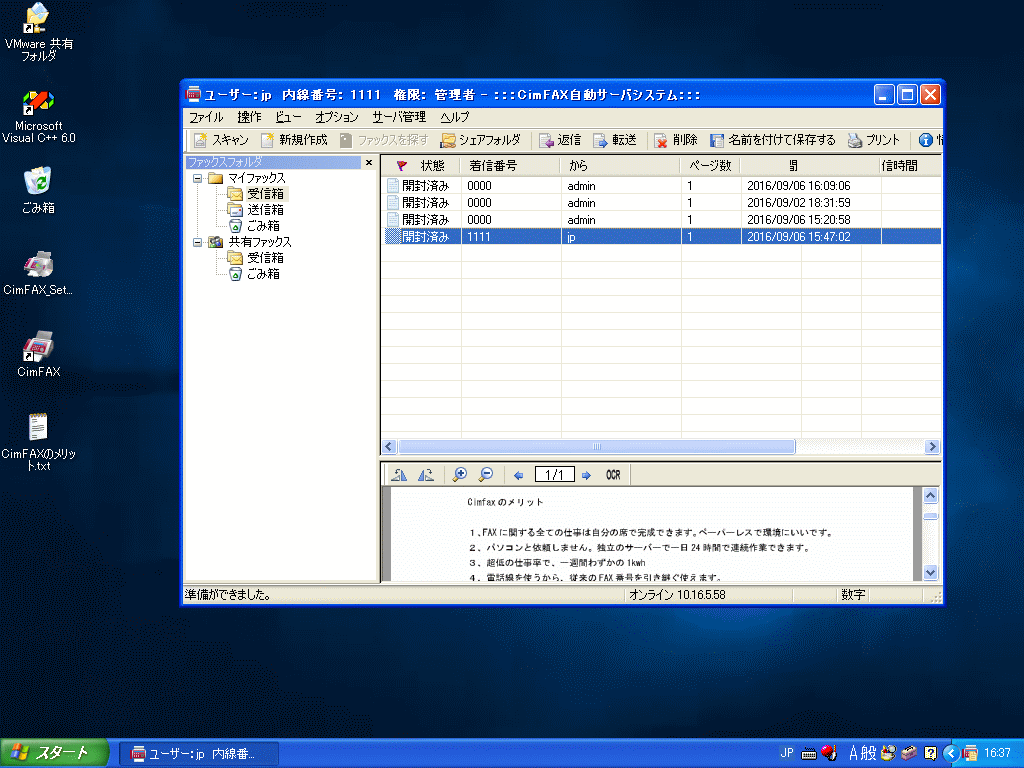Viewport: 1024px width, 768px height.
Task: Select 受信箱 under 共有ファックス
Action: point(265,258)
